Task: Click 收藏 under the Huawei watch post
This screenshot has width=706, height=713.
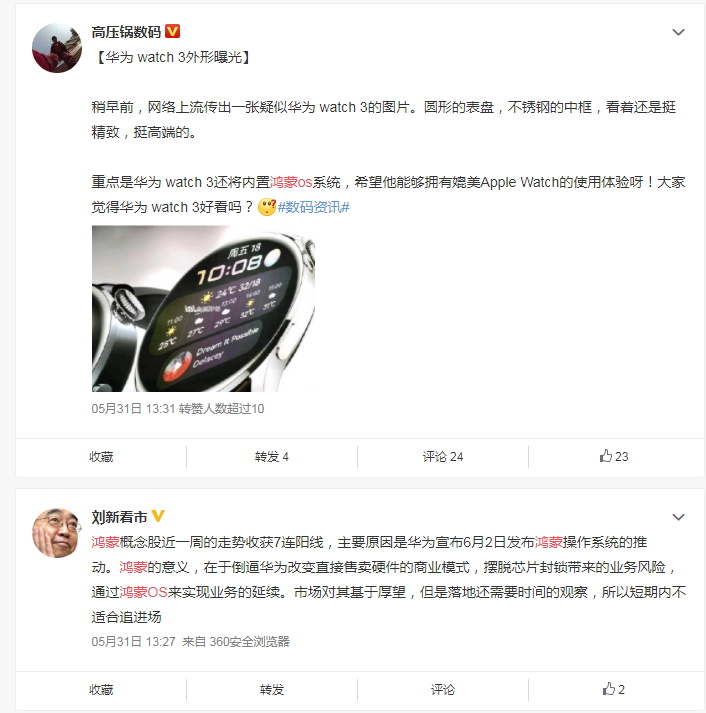Action: coord(101,457)
